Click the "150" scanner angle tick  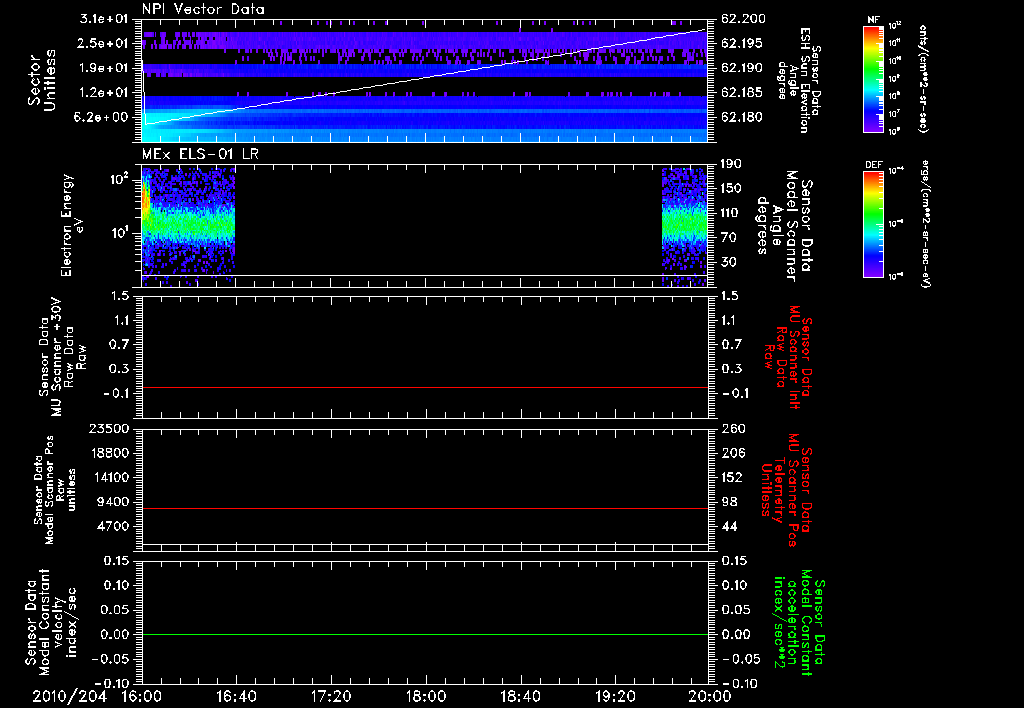[x=731, y=189]
